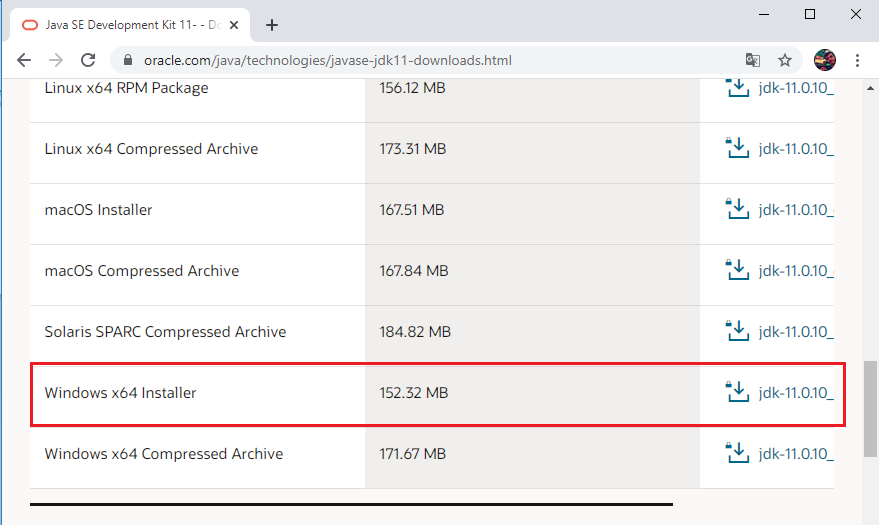The width and height of the screenshot is (879, 525).
Task: Open jdk-11.0.10 link for Windows x64 Installer
Action: click(x=796, y=393)
